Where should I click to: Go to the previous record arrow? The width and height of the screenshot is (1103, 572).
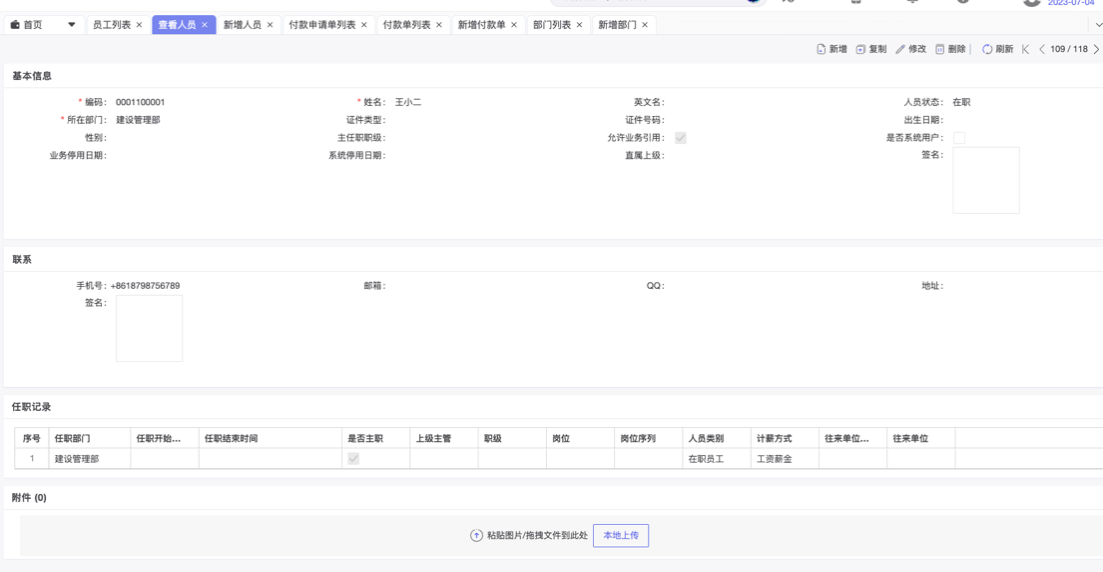pyautogui.click(x=1042, y=49)
